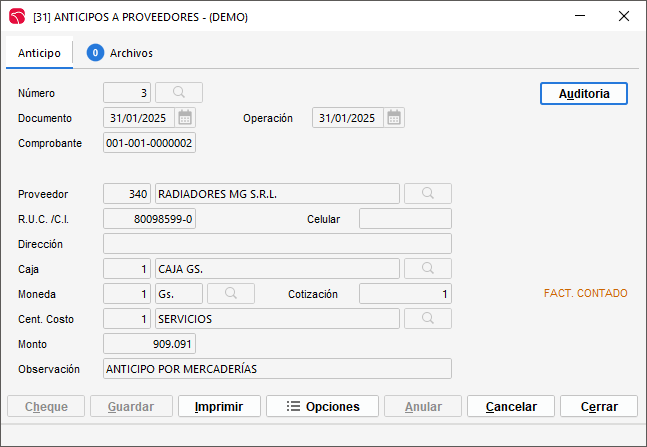This screenshot has height=447, width=647.
Task: Click the Moneda search magnifier icon
Action: 230,294
